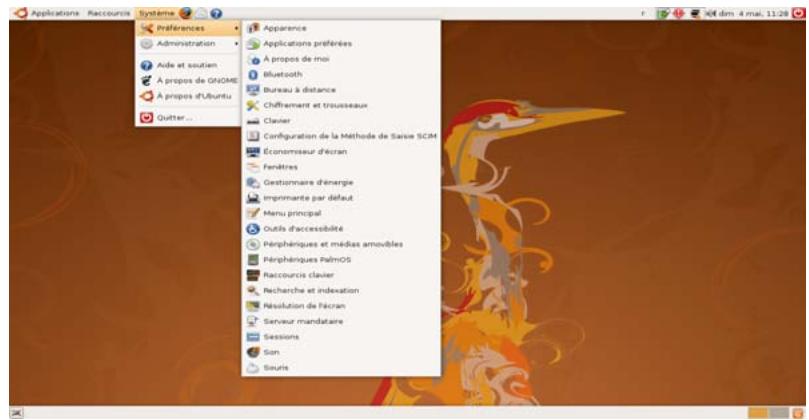This screenshot has width=809, height=420.
Task: Expand the Préférences submenu
Action: tap(189, 28)
